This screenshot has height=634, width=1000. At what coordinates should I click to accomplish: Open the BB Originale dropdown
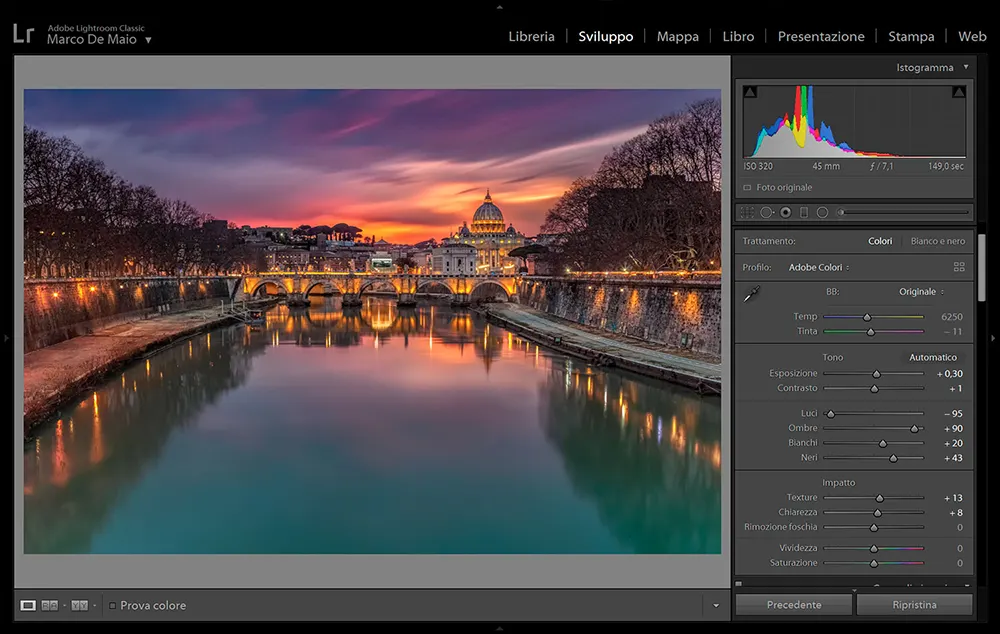(940, 290)
